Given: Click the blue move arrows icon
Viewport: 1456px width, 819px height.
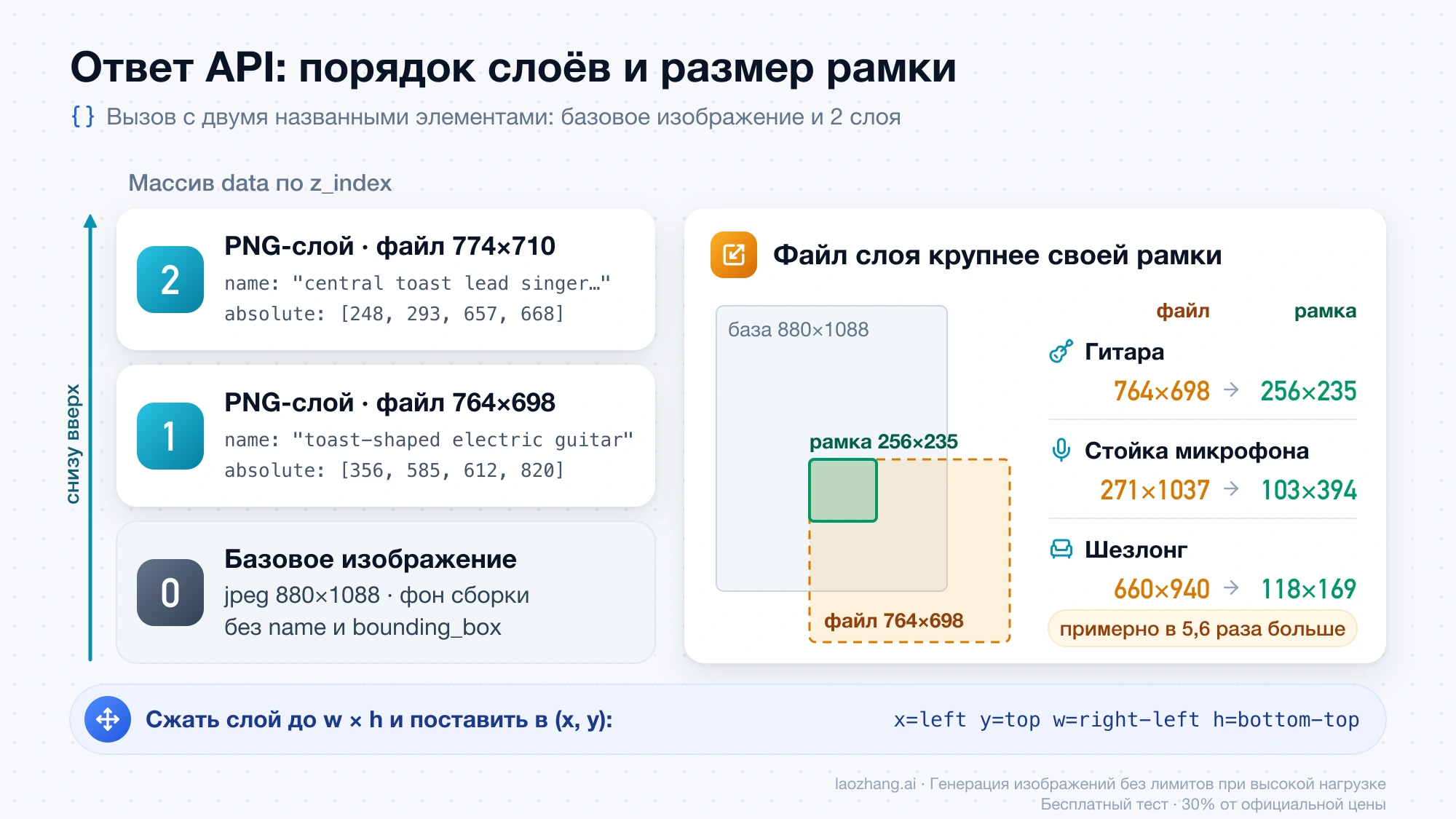Looking at the screenshot, I should tap(108, 719).
